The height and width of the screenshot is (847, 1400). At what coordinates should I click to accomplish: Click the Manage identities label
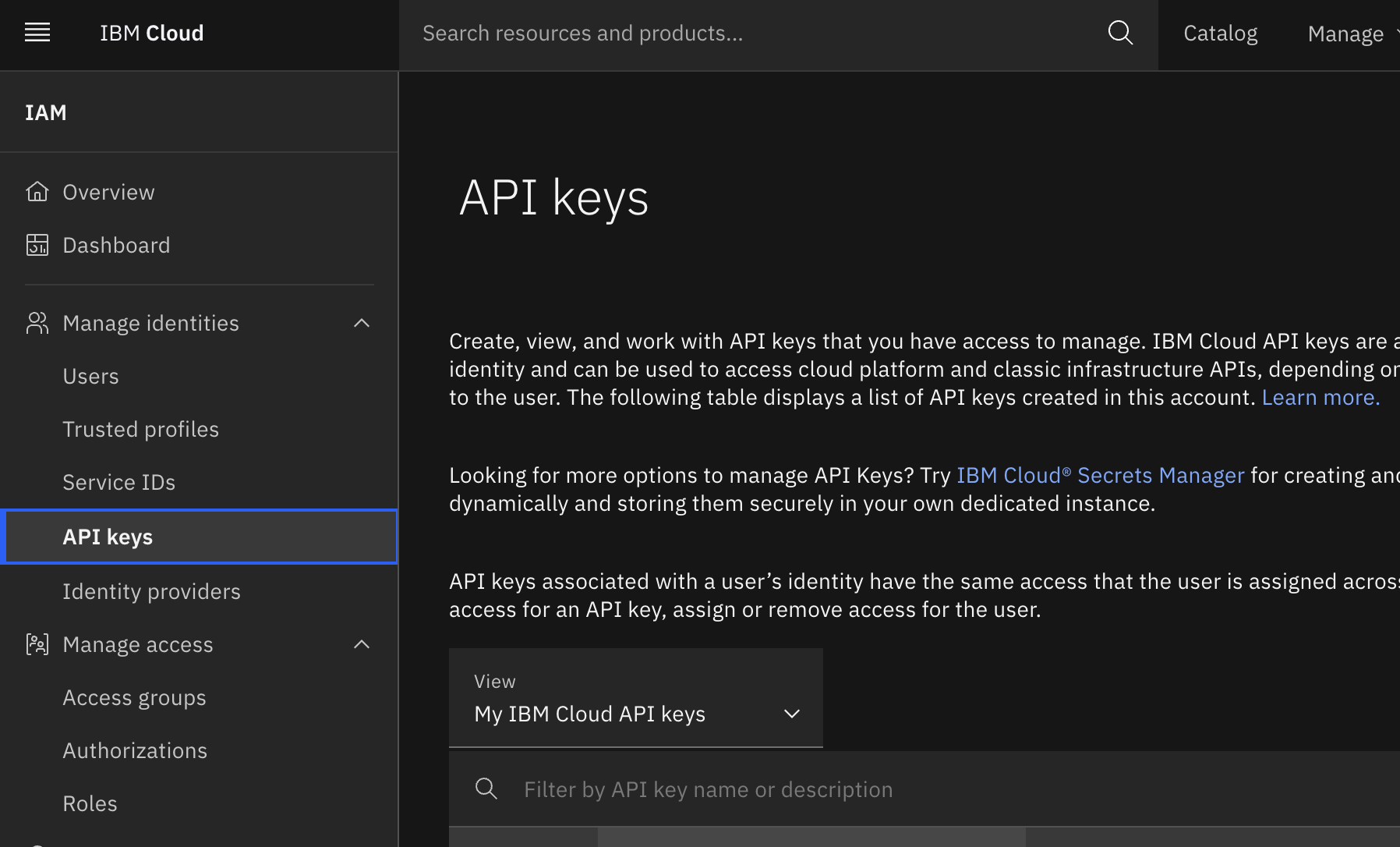(150, 323)
